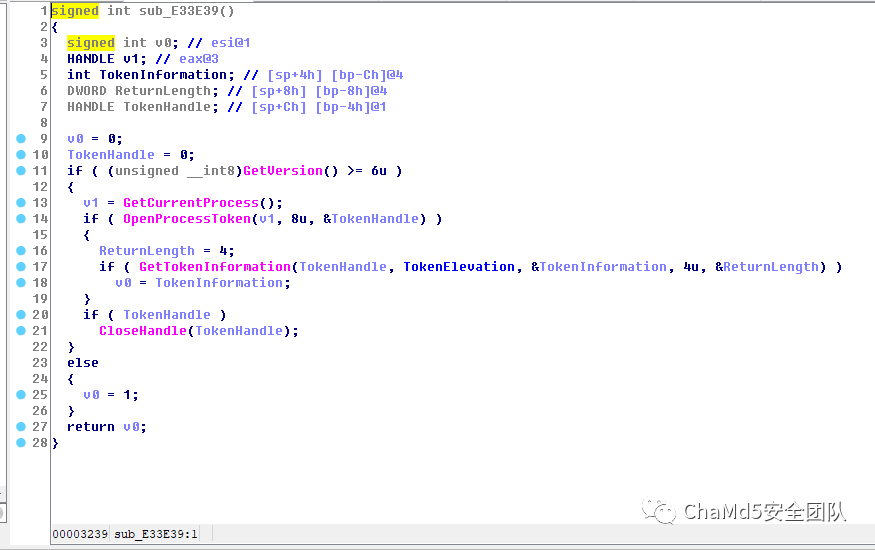Click ReturnLength in 'ReturnLength = 4;'
This screenshot has height=550, width=875.
[x=147, y=250]
